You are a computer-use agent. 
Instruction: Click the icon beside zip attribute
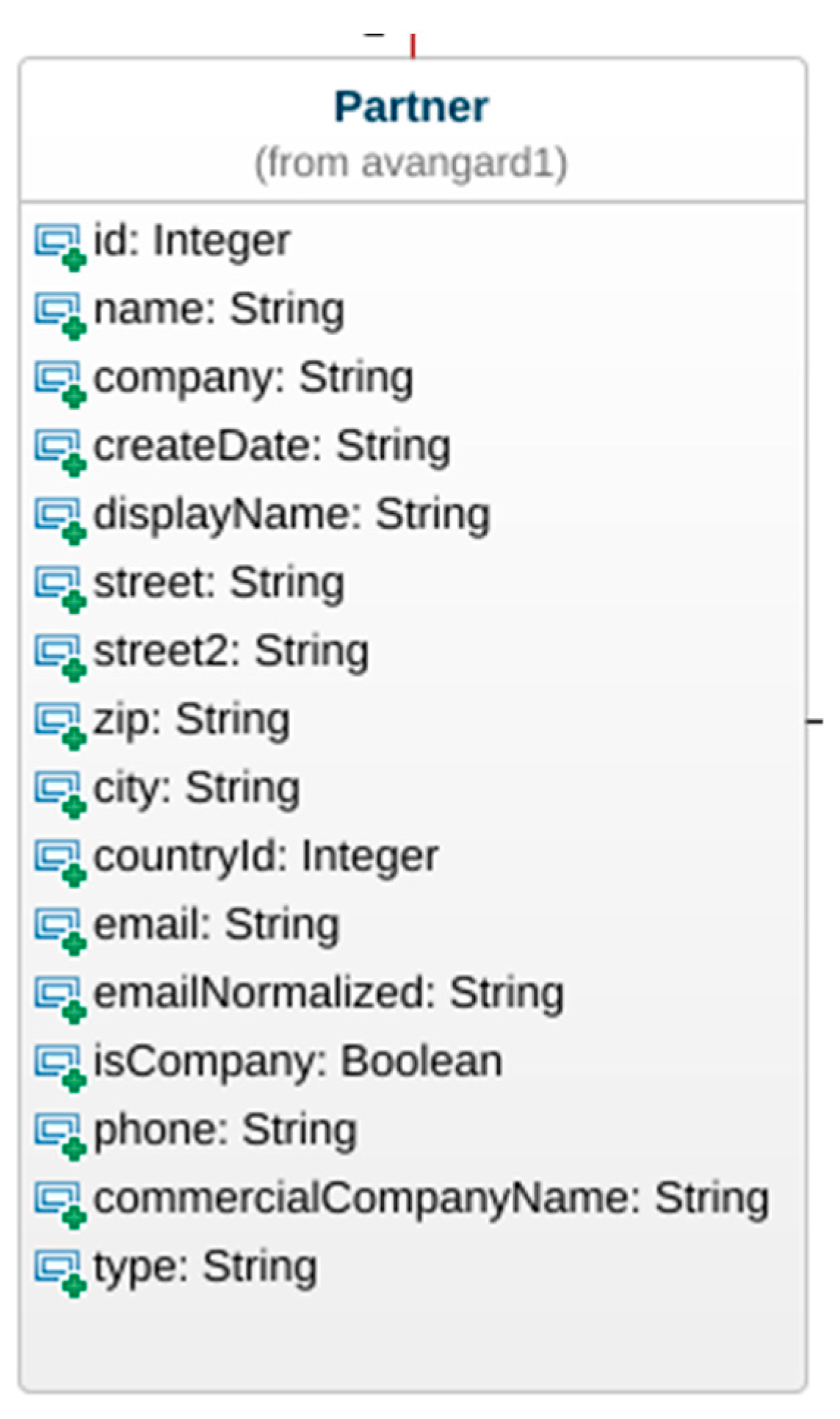[x=59, y=723]
